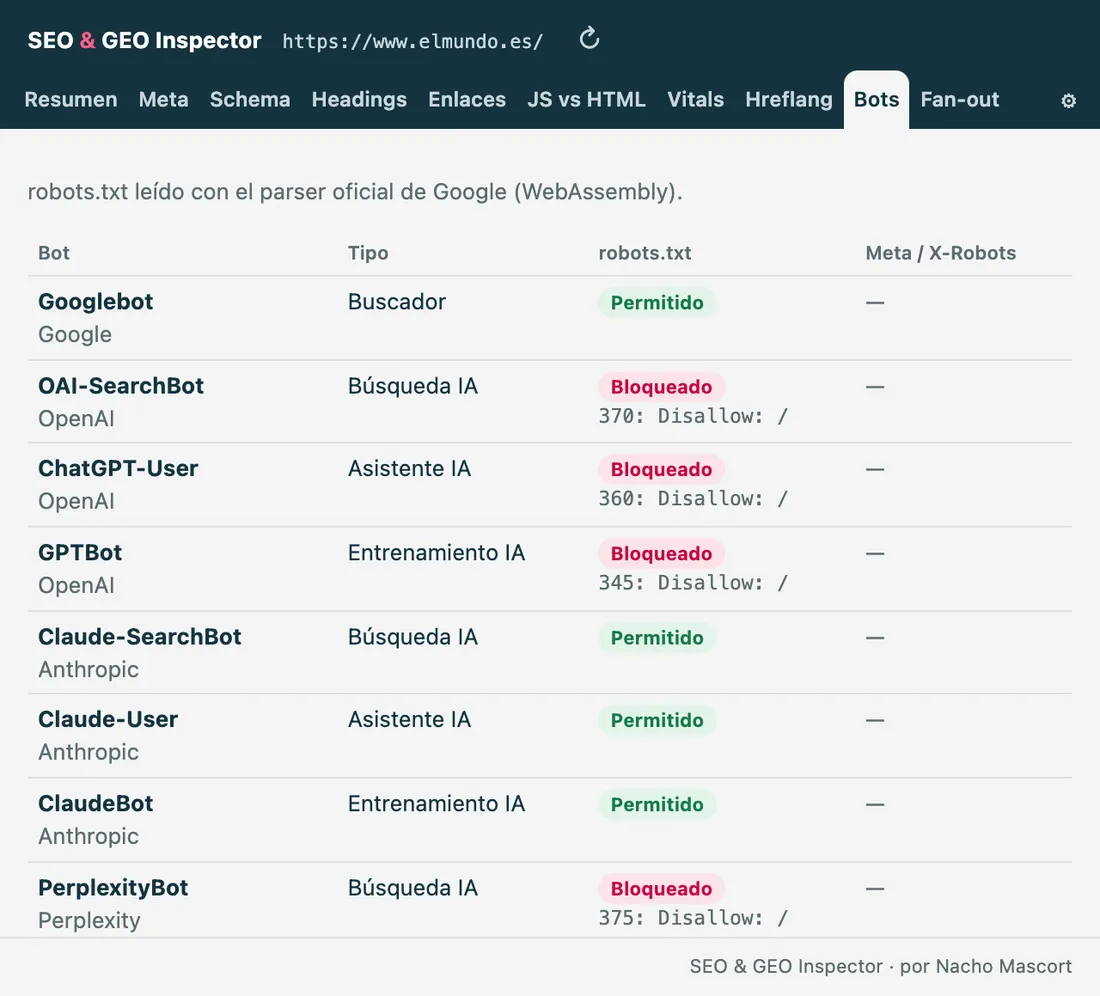The height and width of the screenshot is (996, 1100).
Task: Select the PerplexityBot bot name
Action: click(113, 888)
